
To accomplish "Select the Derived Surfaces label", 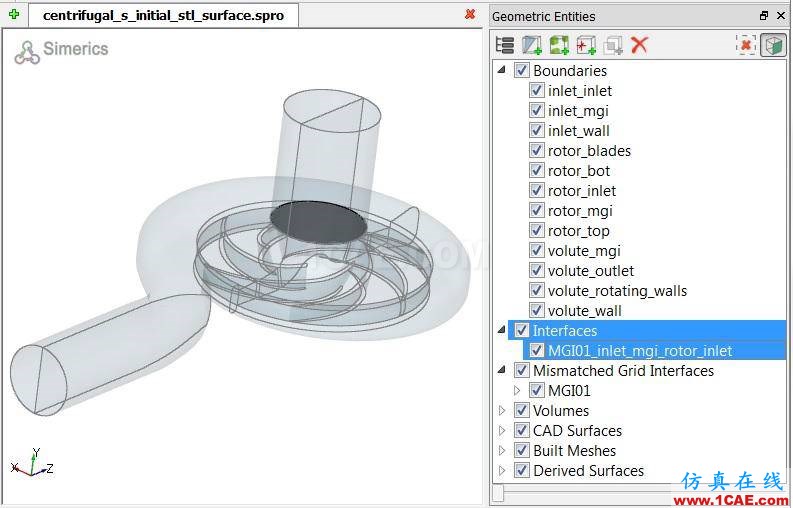I will tap(588, 471).
